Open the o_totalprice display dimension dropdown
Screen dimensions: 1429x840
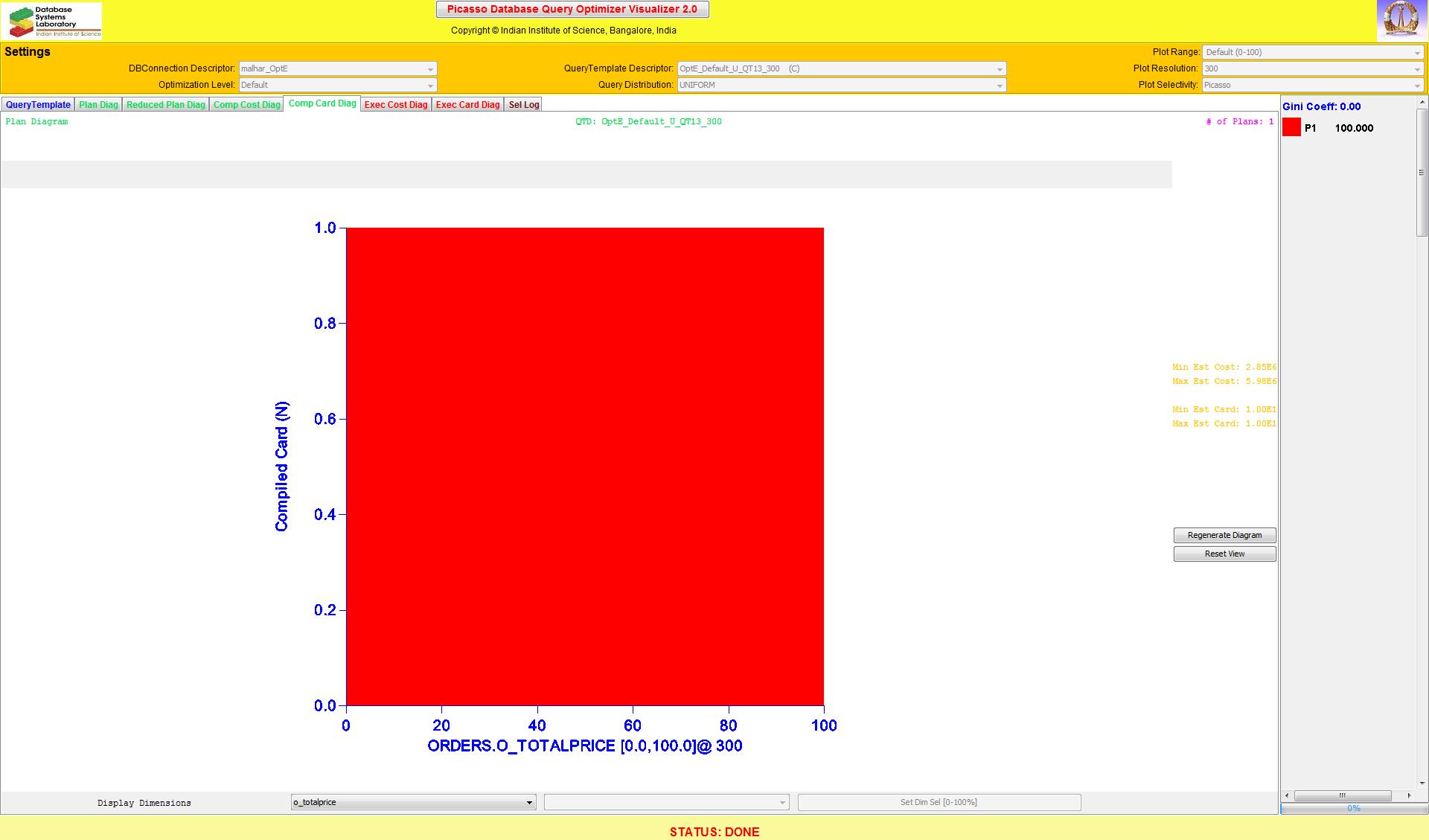(x=413, y=802)
